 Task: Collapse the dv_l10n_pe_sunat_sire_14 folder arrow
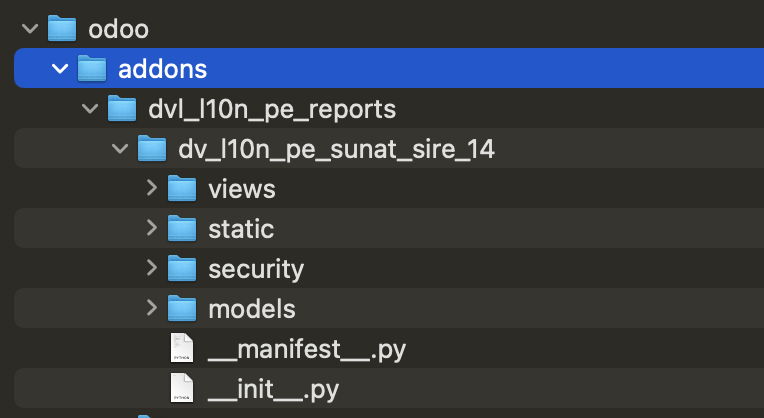coord(120,149)
